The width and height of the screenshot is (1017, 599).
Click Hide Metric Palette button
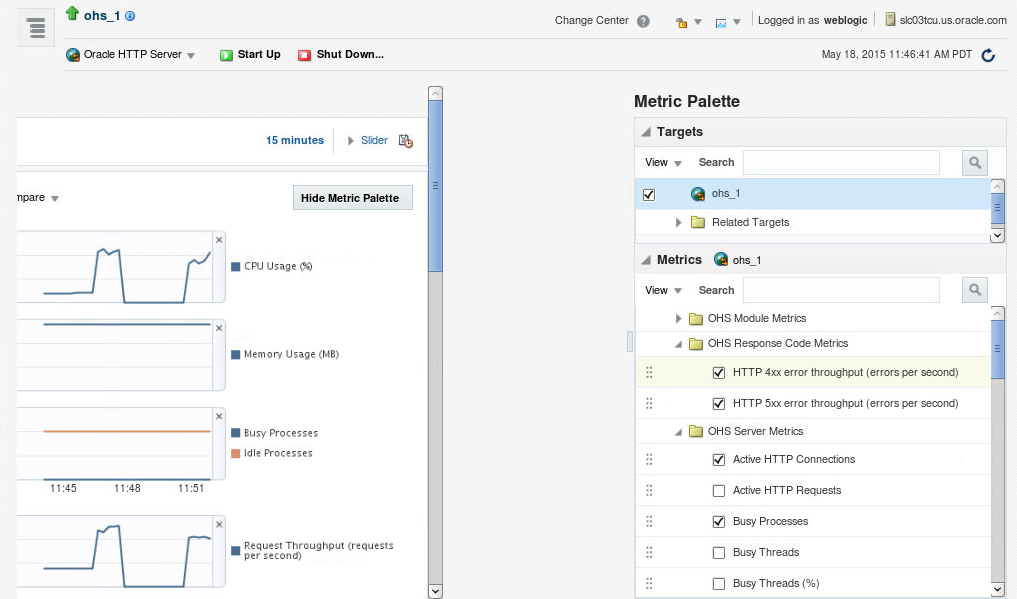352,198
